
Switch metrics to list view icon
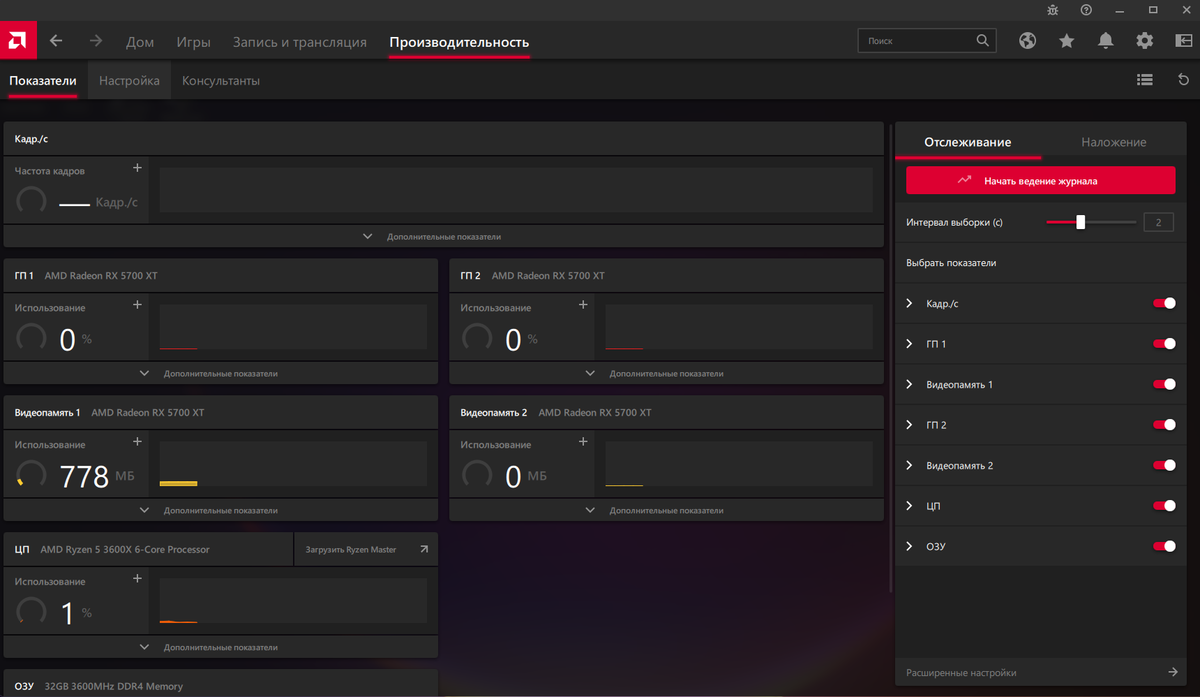tap(1145, 80)
